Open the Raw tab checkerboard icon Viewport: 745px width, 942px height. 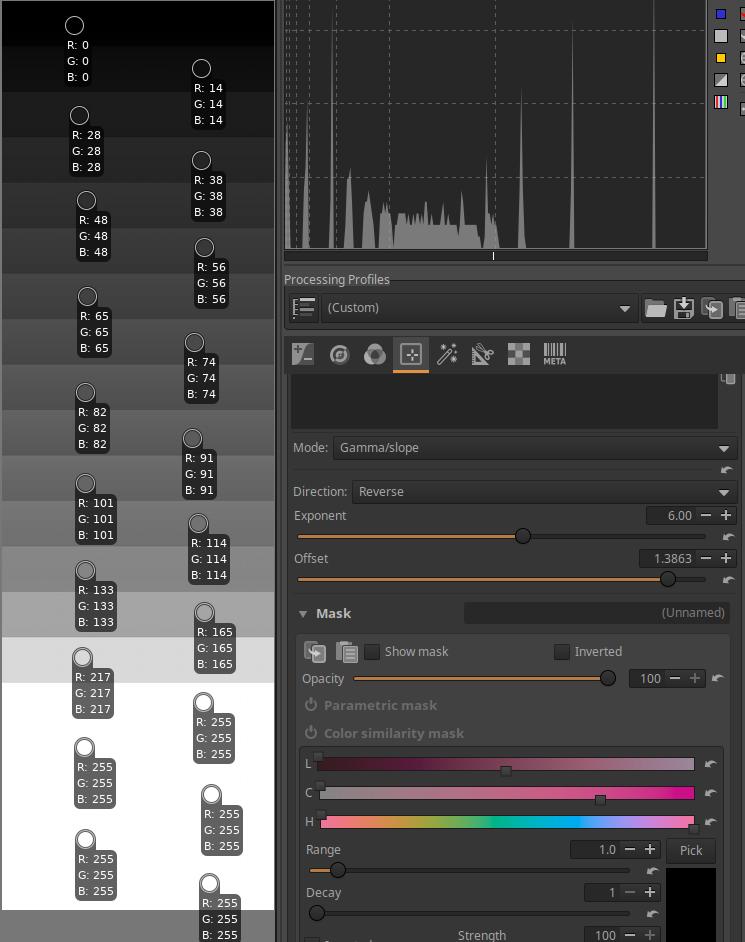[x=519, y=354]
